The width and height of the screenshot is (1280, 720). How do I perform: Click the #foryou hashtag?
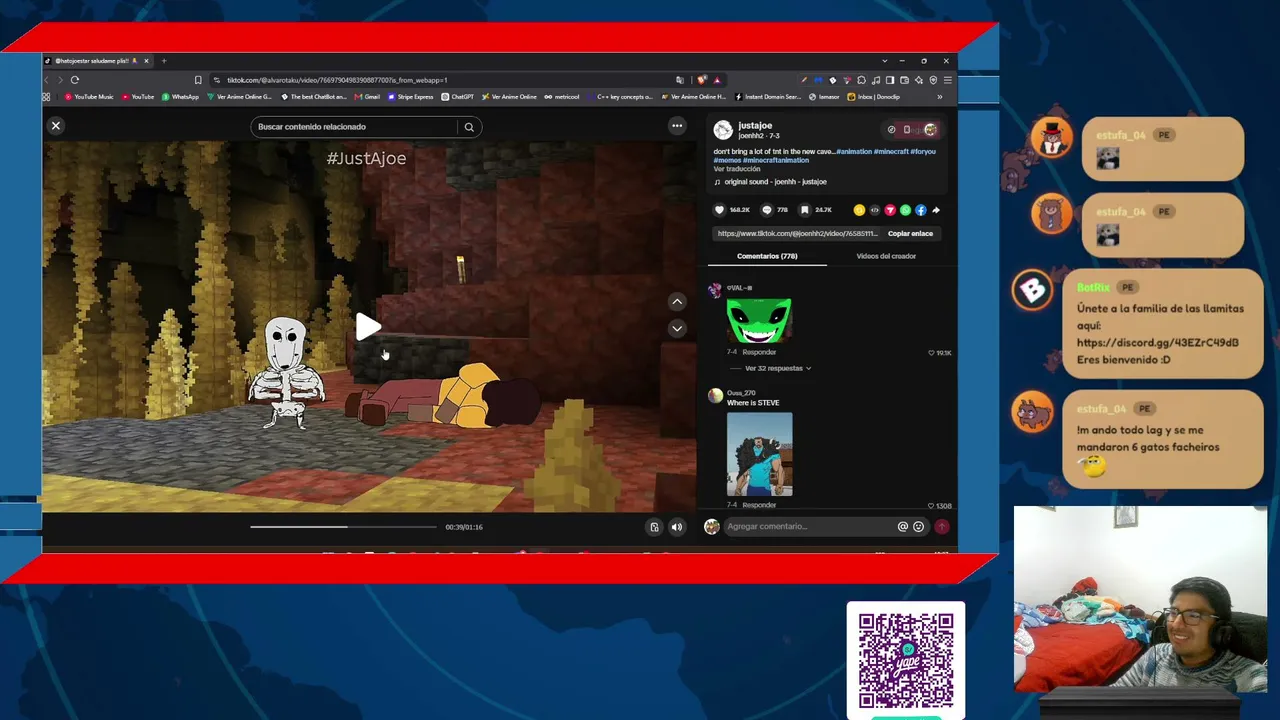923,152
